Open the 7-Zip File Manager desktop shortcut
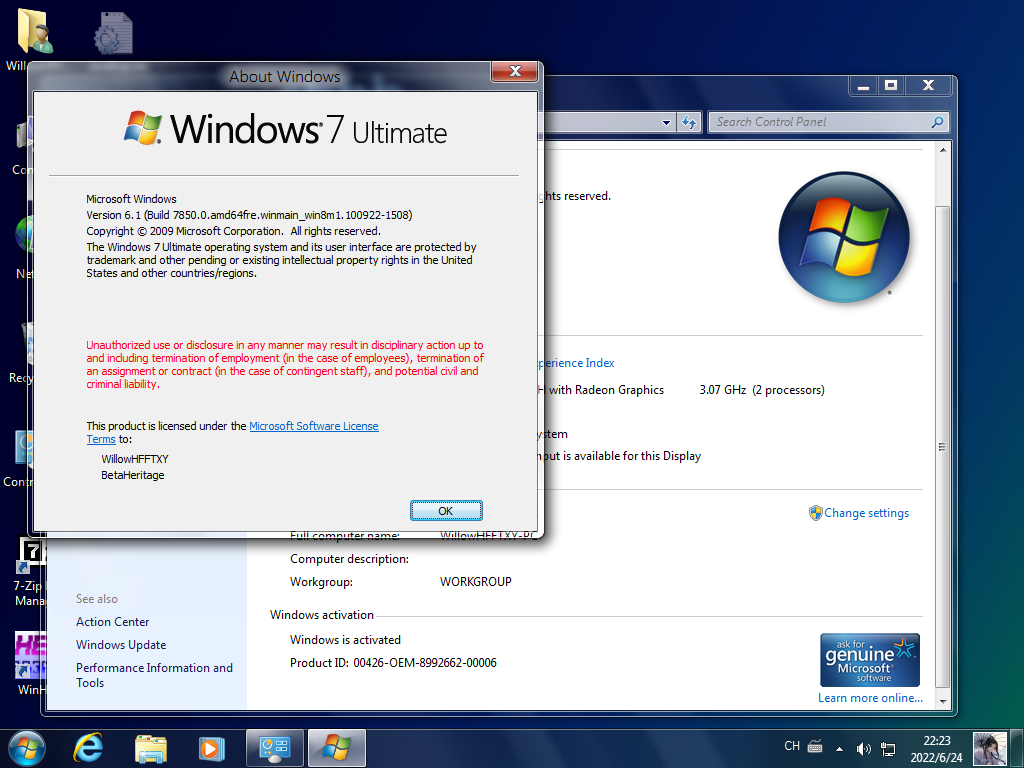Image resolution: width=1024 pixels, height=768 pixels. coord(31,571)
